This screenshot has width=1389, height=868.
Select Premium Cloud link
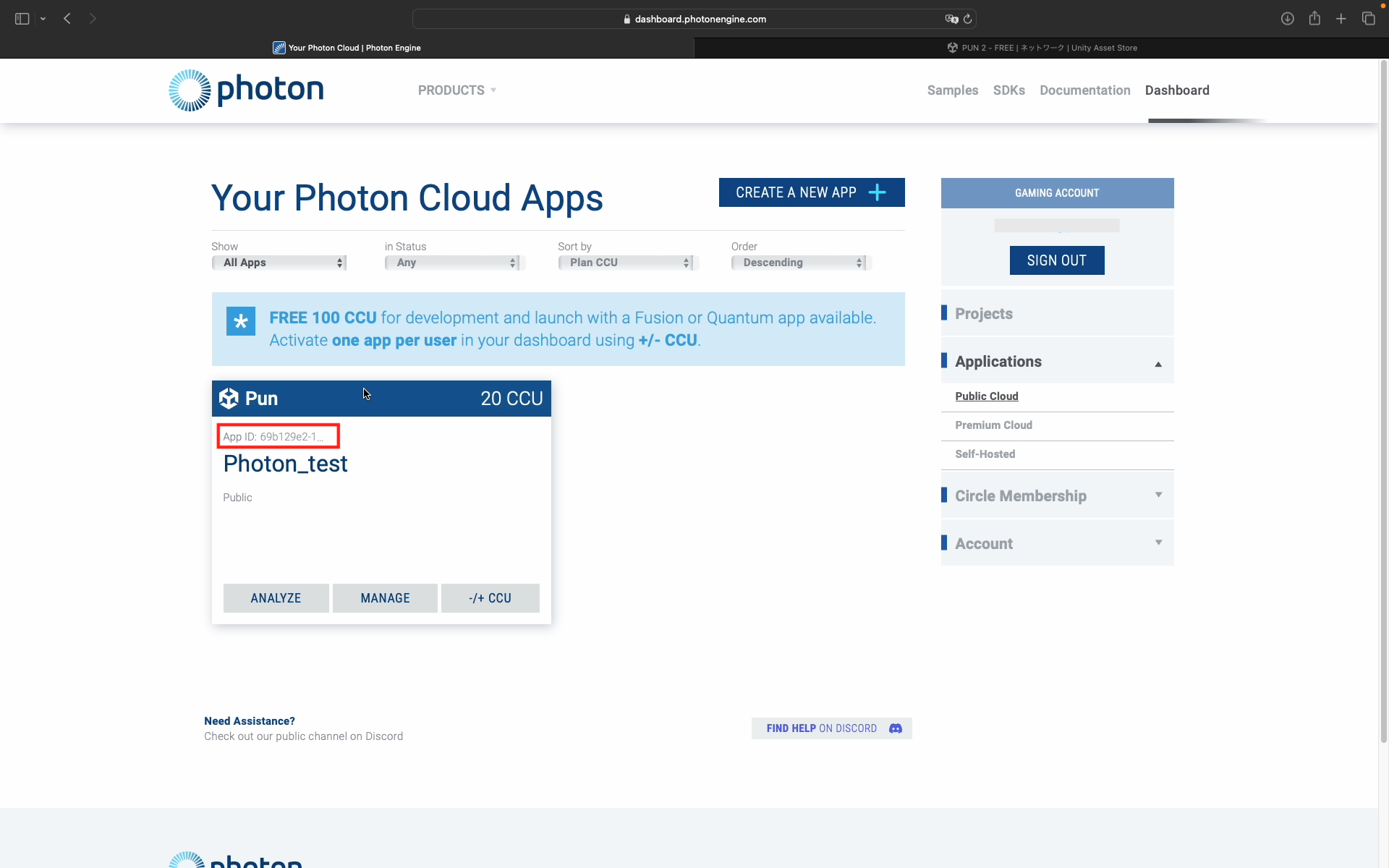[993, 425]
